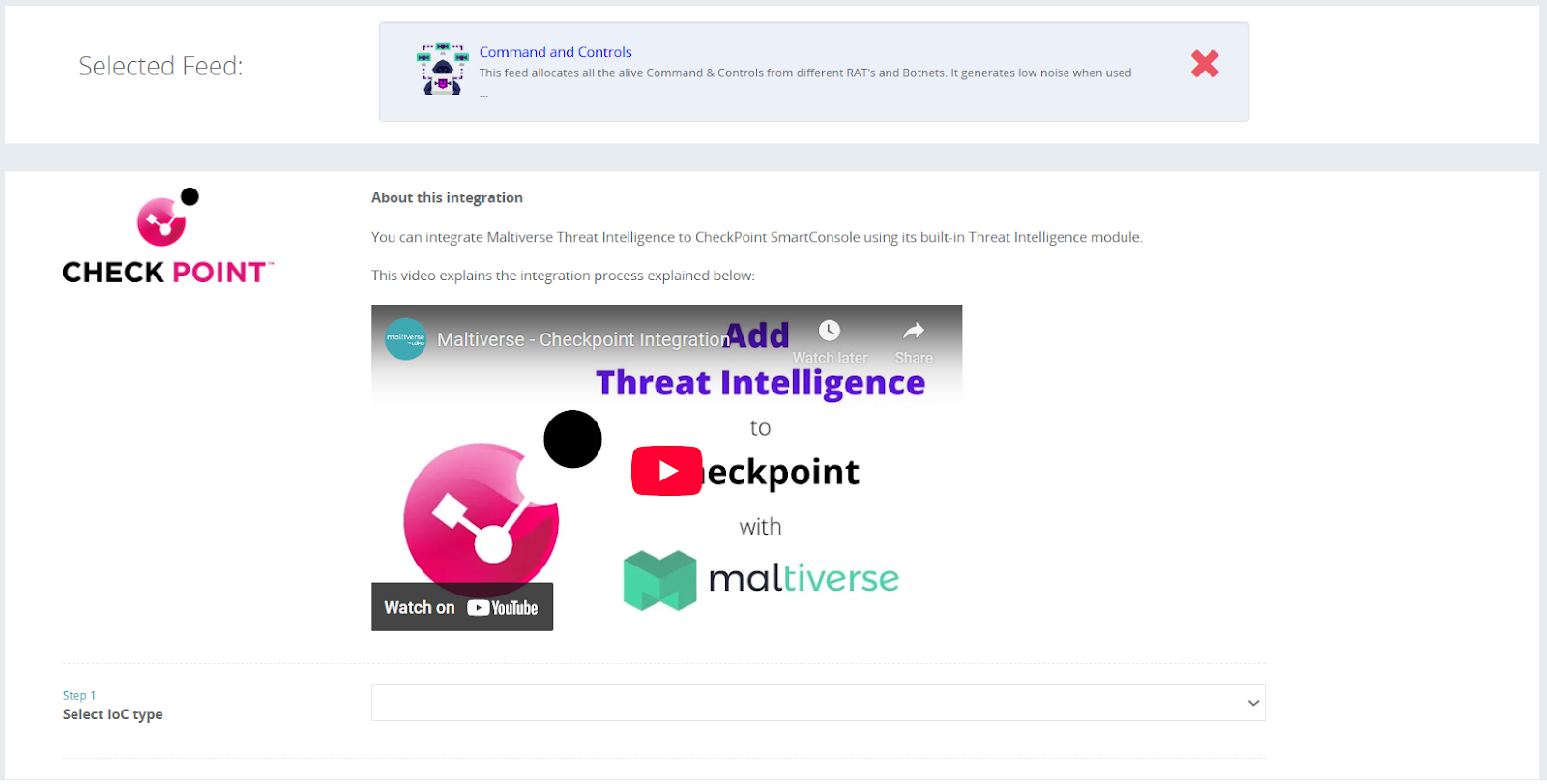Click the Command and Controls robot icon

click(443, 69)
